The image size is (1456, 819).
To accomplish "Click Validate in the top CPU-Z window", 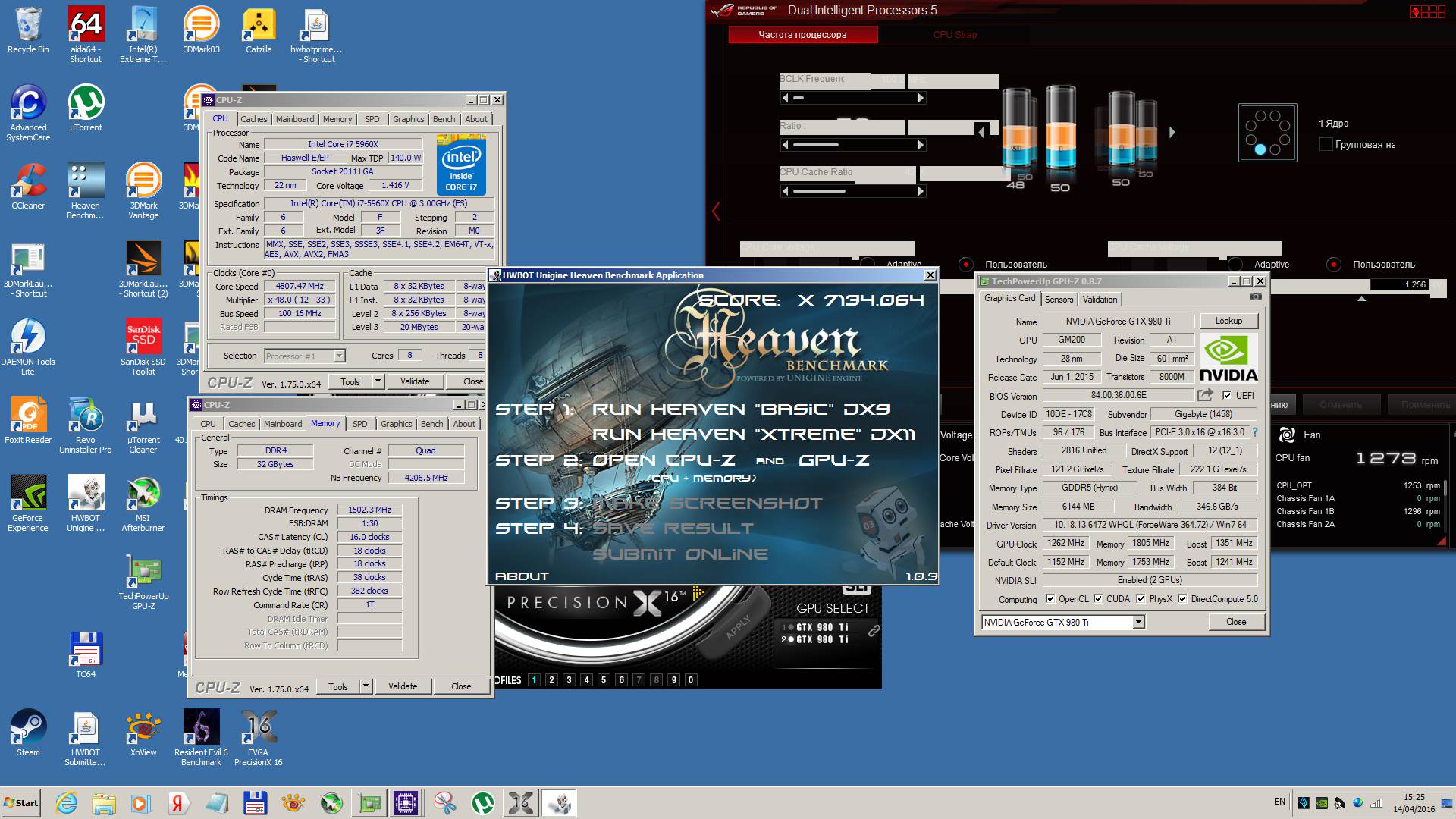I will [x=415, y=381].
